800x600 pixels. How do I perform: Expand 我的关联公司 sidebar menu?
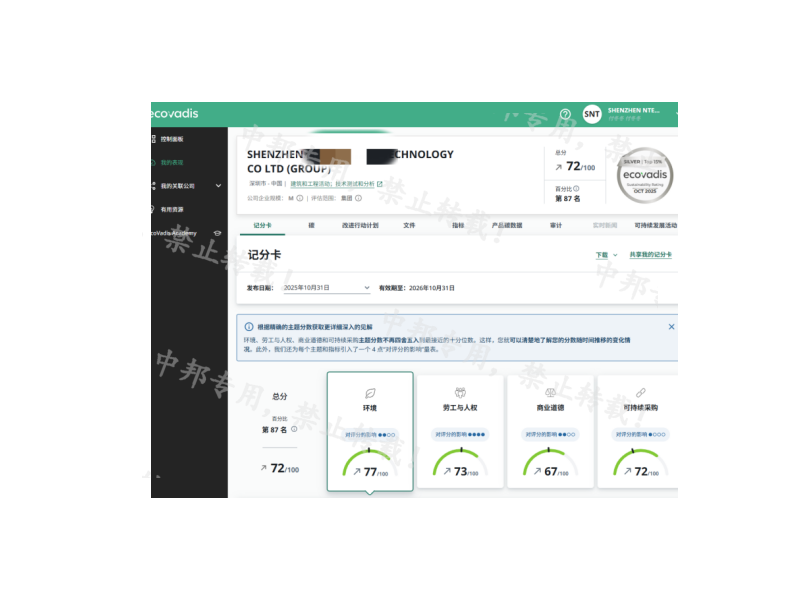tap(216, 186)
